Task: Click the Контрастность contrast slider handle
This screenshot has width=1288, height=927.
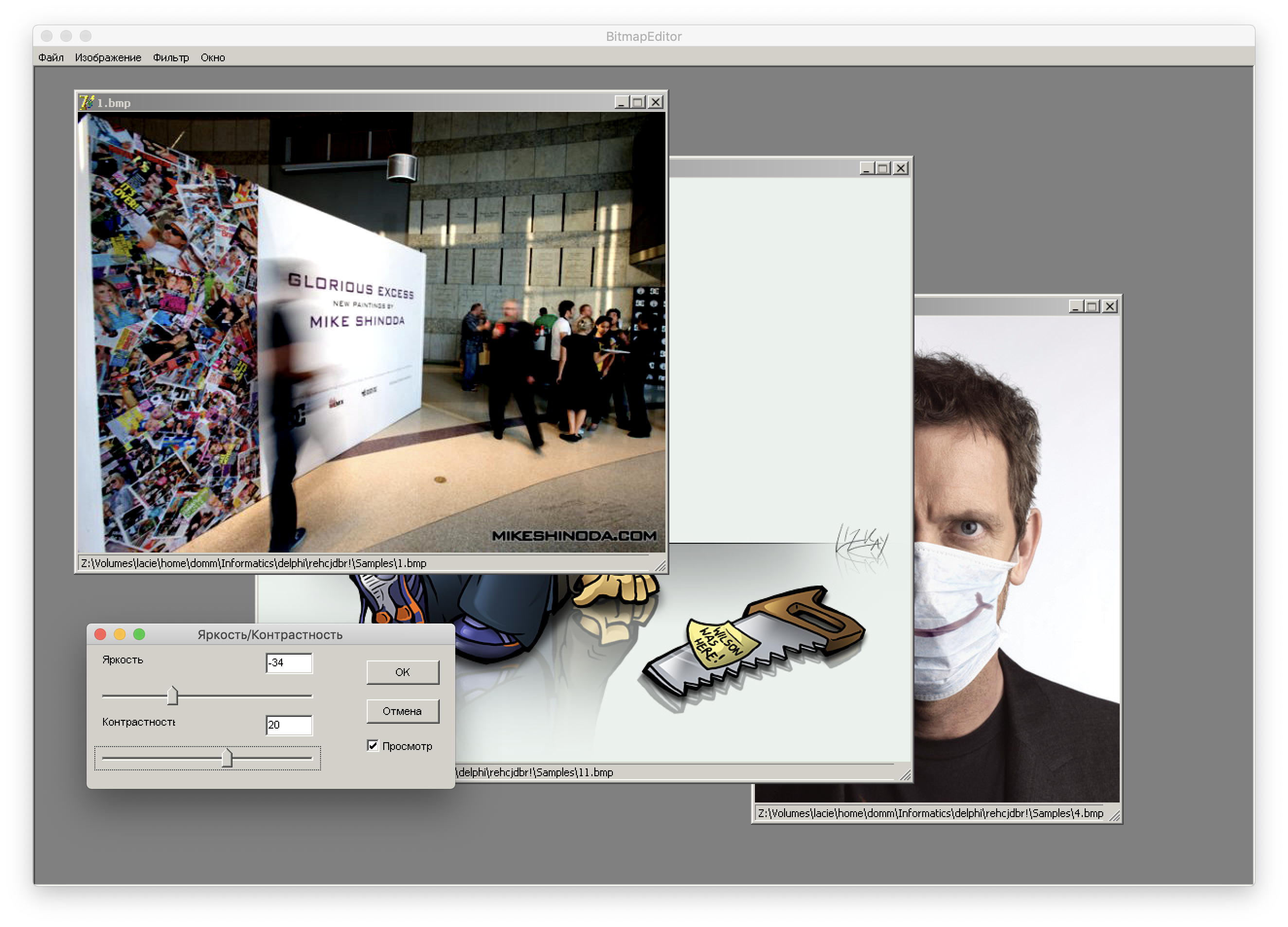Action: (227, 758)
